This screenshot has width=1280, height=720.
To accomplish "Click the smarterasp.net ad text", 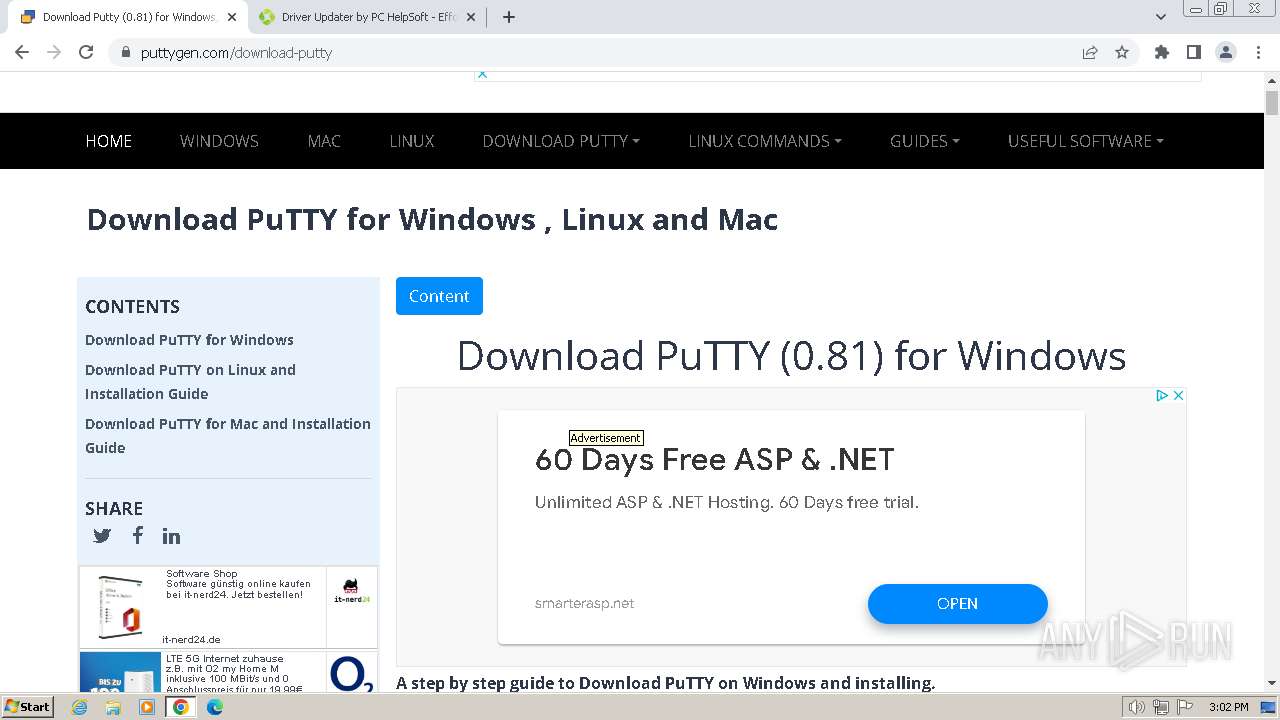I will click(x=584, y=603).
